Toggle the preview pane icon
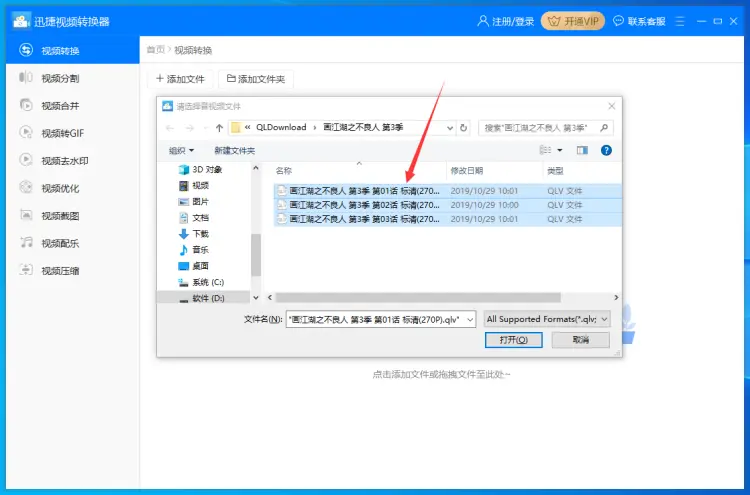 pyautogui.click(x=582, y=150)
